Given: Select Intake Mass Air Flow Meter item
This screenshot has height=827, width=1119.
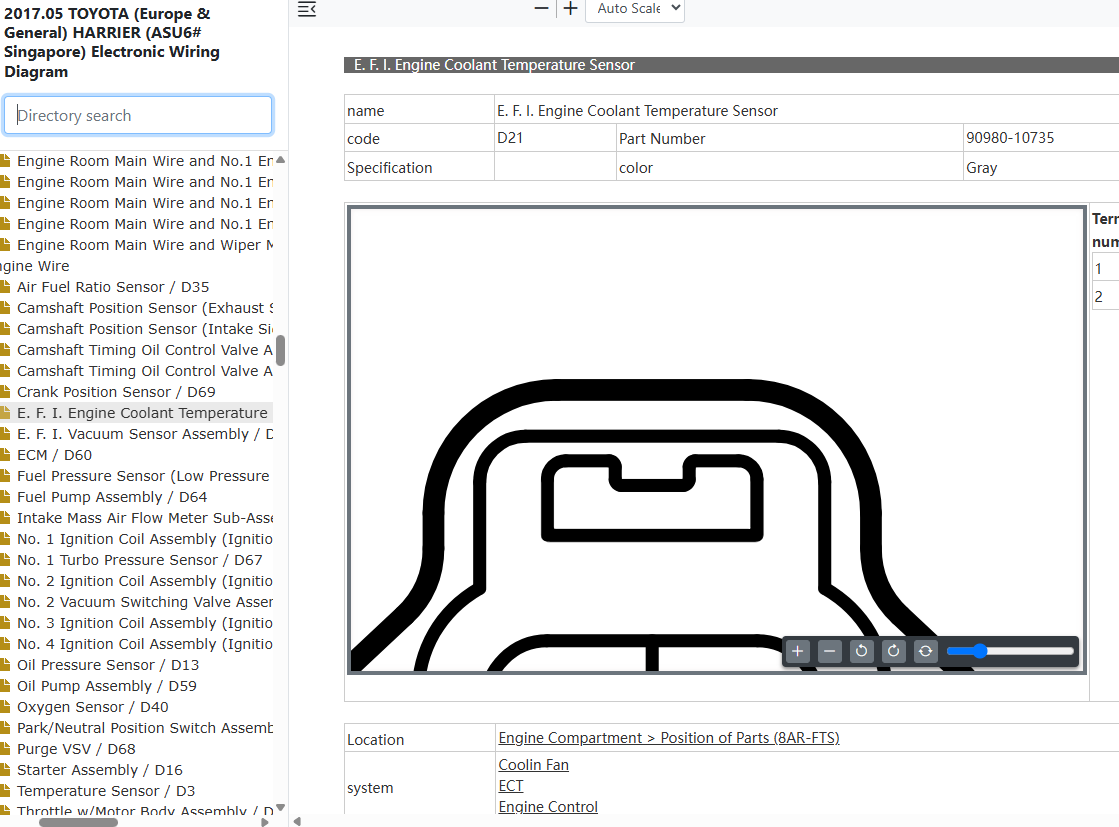Looking at the screenshot, I should [x=145, y=518].
